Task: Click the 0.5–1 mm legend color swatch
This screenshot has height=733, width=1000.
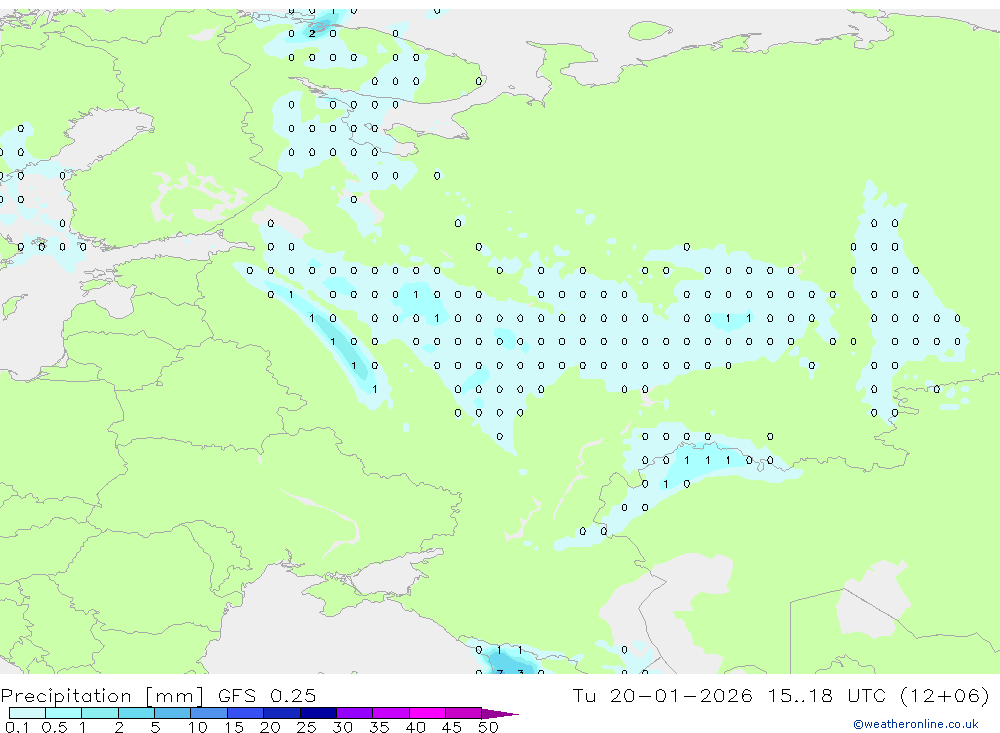Action: pos(64,713)
